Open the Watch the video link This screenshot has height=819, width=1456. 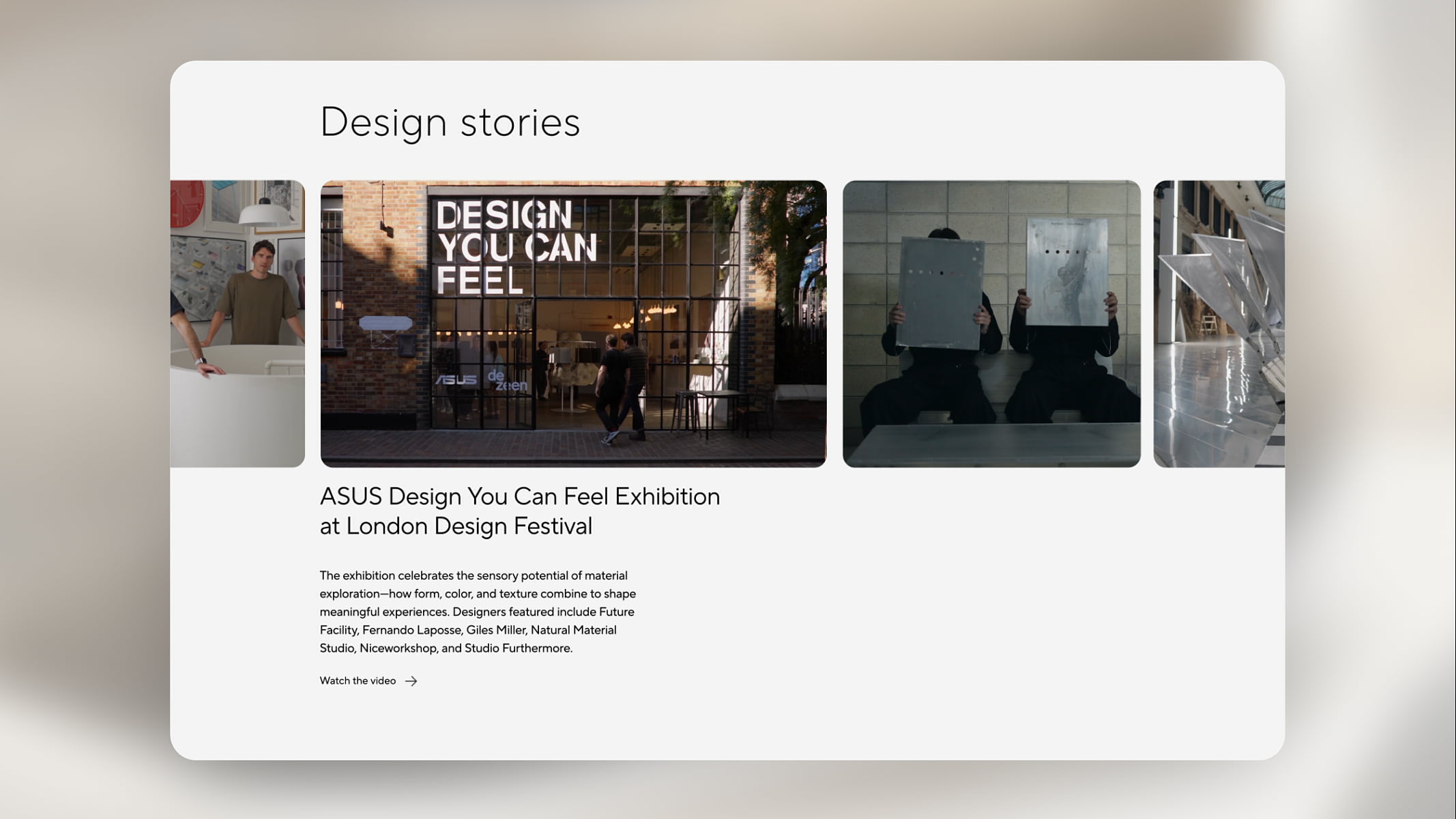[368, 680]
